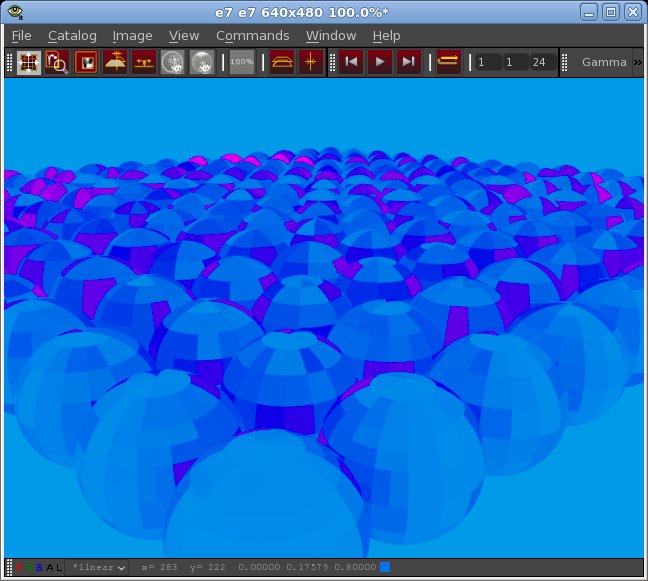Toggle the alpha A channel

click(50, 567)
